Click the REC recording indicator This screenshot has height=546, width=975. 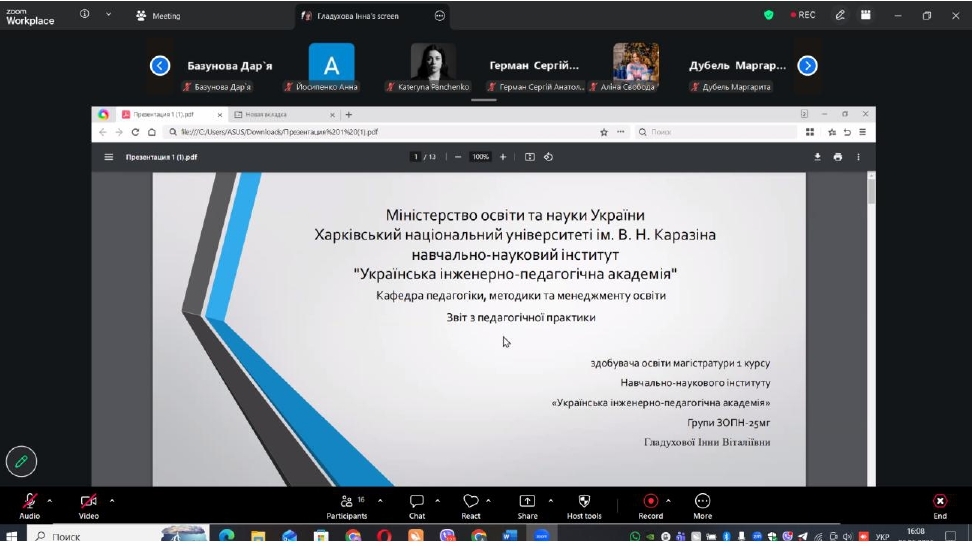point(803,15)
